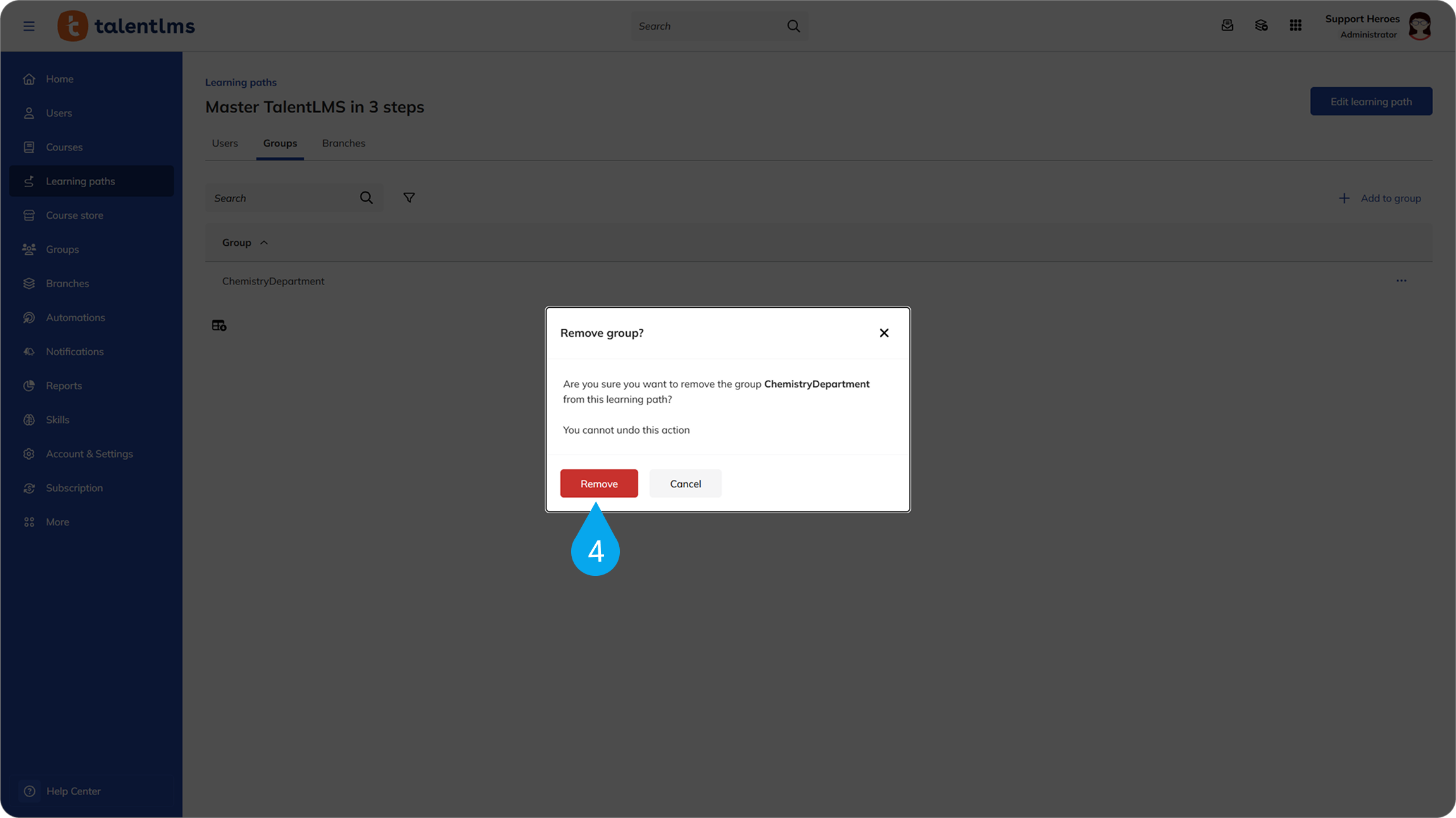Click the Reports sidebar icon
This screenshot has height=818, width=1456.
tap(29, 386)
